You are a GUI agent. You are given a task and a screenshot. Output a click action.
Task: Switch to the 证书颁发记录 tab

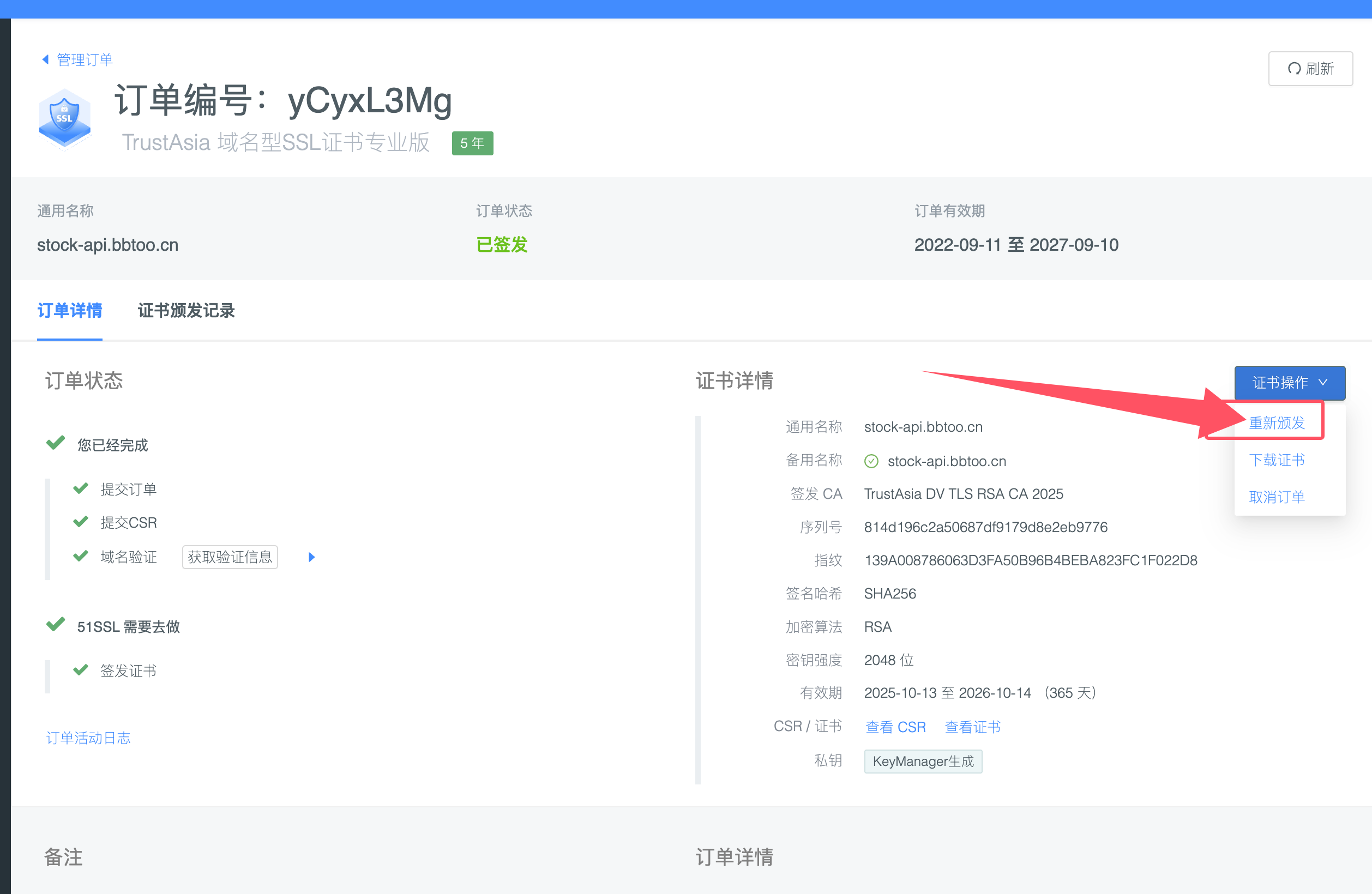185,311
